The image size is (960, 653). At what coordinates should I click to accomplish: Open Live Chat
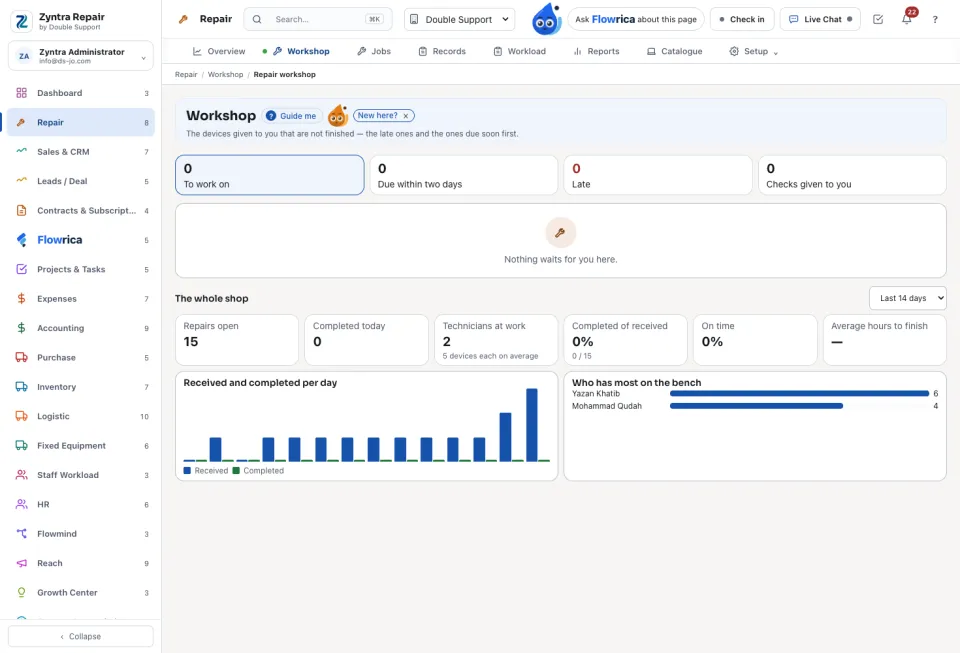tap(820, 20)
